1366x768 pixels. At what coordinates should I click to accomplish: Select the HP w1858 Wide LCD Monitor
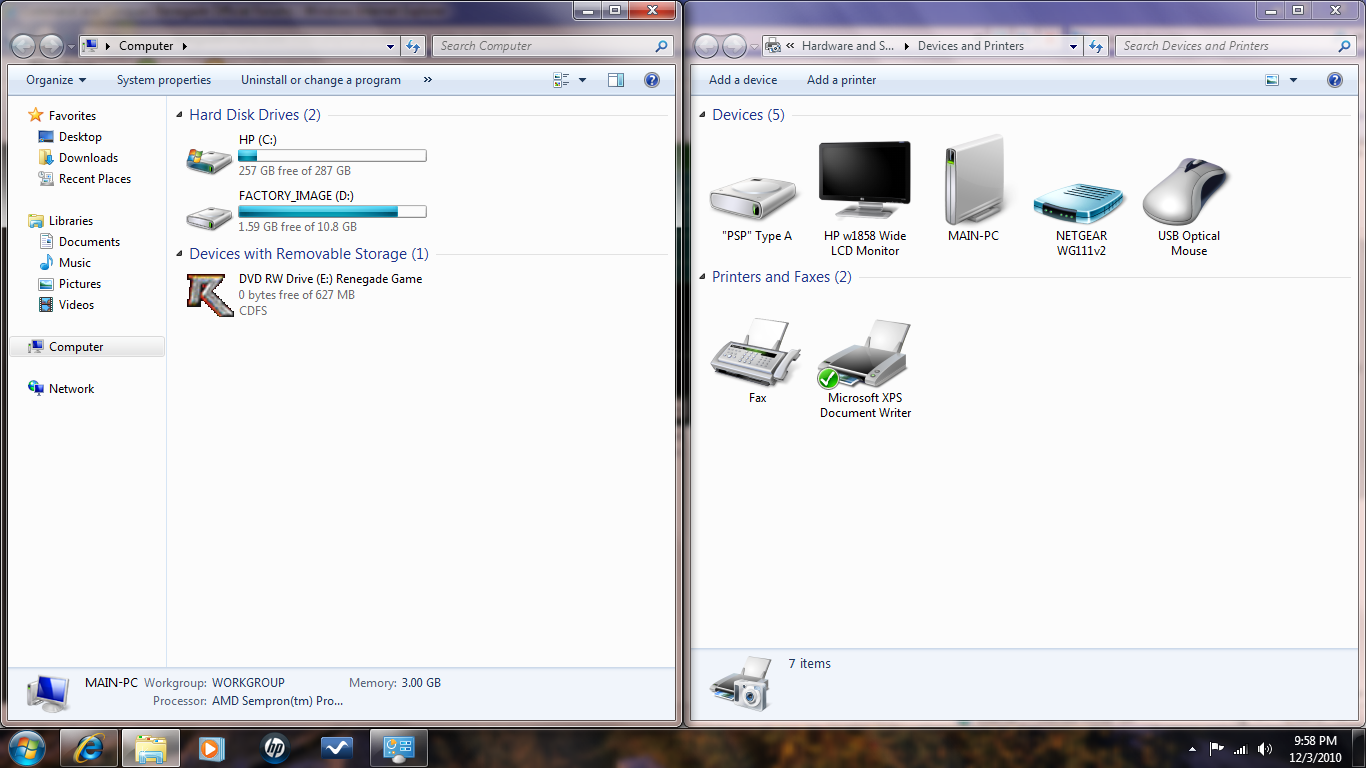864,186
